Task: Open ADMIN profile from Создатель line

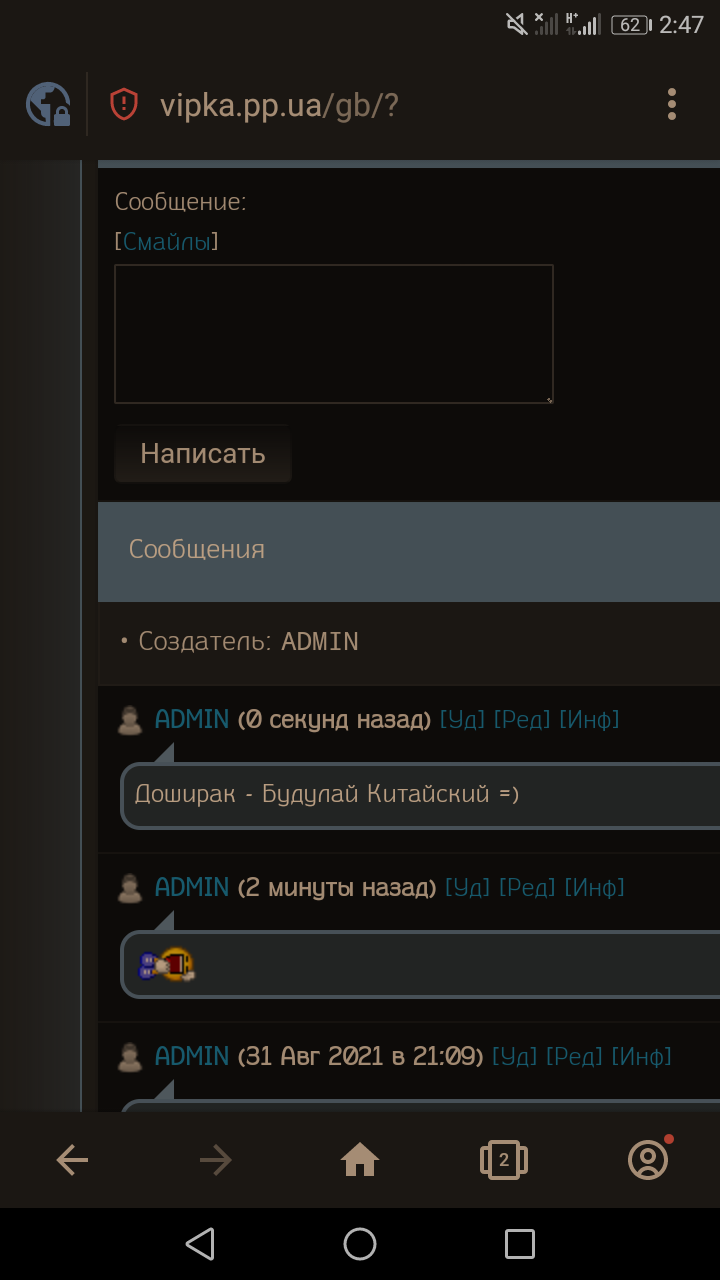Action: point(320,641)
